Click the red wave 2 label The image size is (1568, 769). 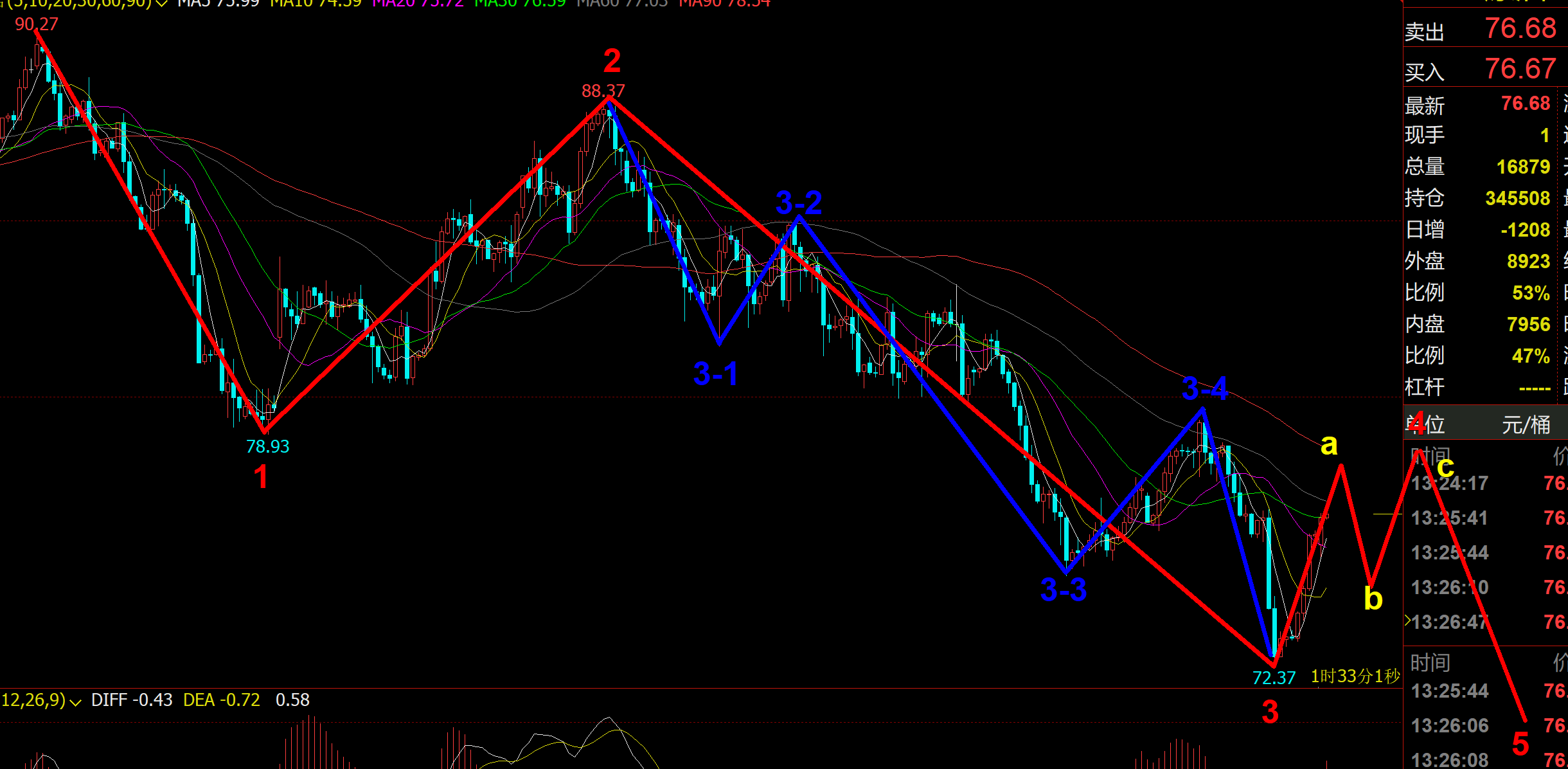click(612, 62)
